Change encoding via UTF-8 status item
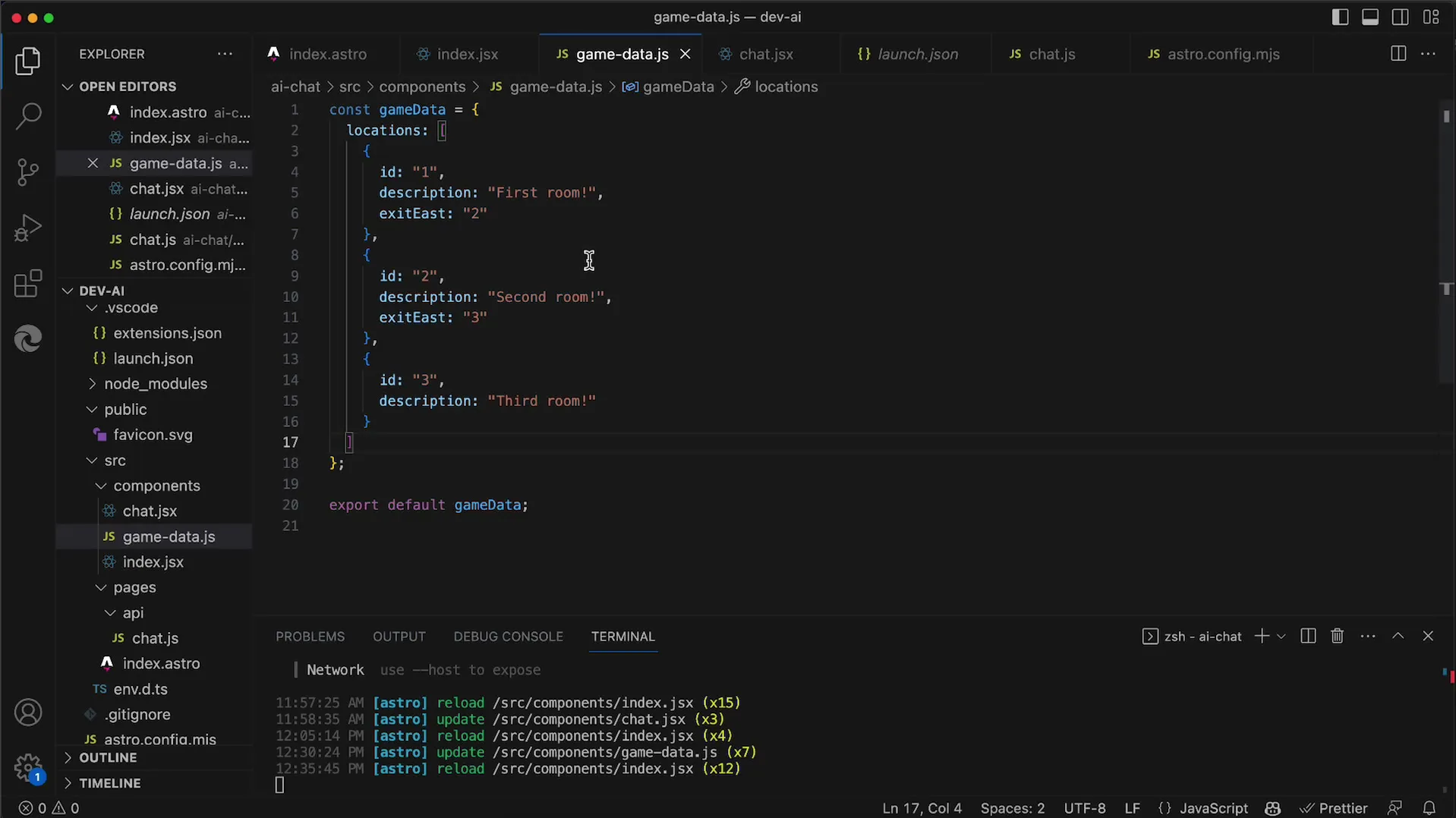Viewport: 1456px width, 818px height. click(1085, 808)
